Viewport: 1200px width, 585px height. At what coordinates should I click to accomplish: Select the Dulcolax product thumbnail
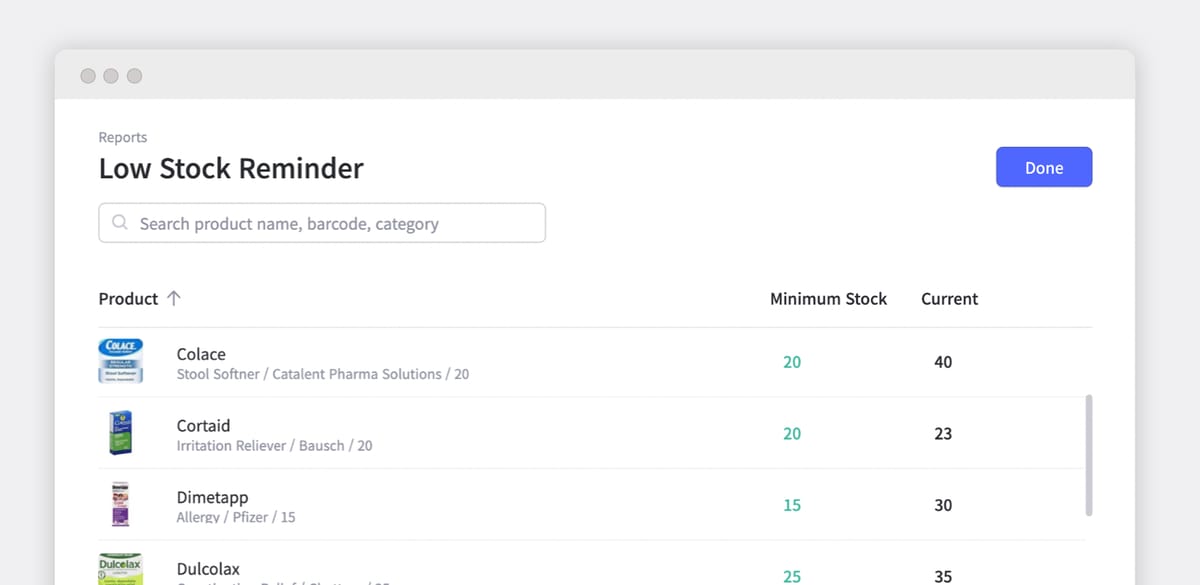point(120,570)
